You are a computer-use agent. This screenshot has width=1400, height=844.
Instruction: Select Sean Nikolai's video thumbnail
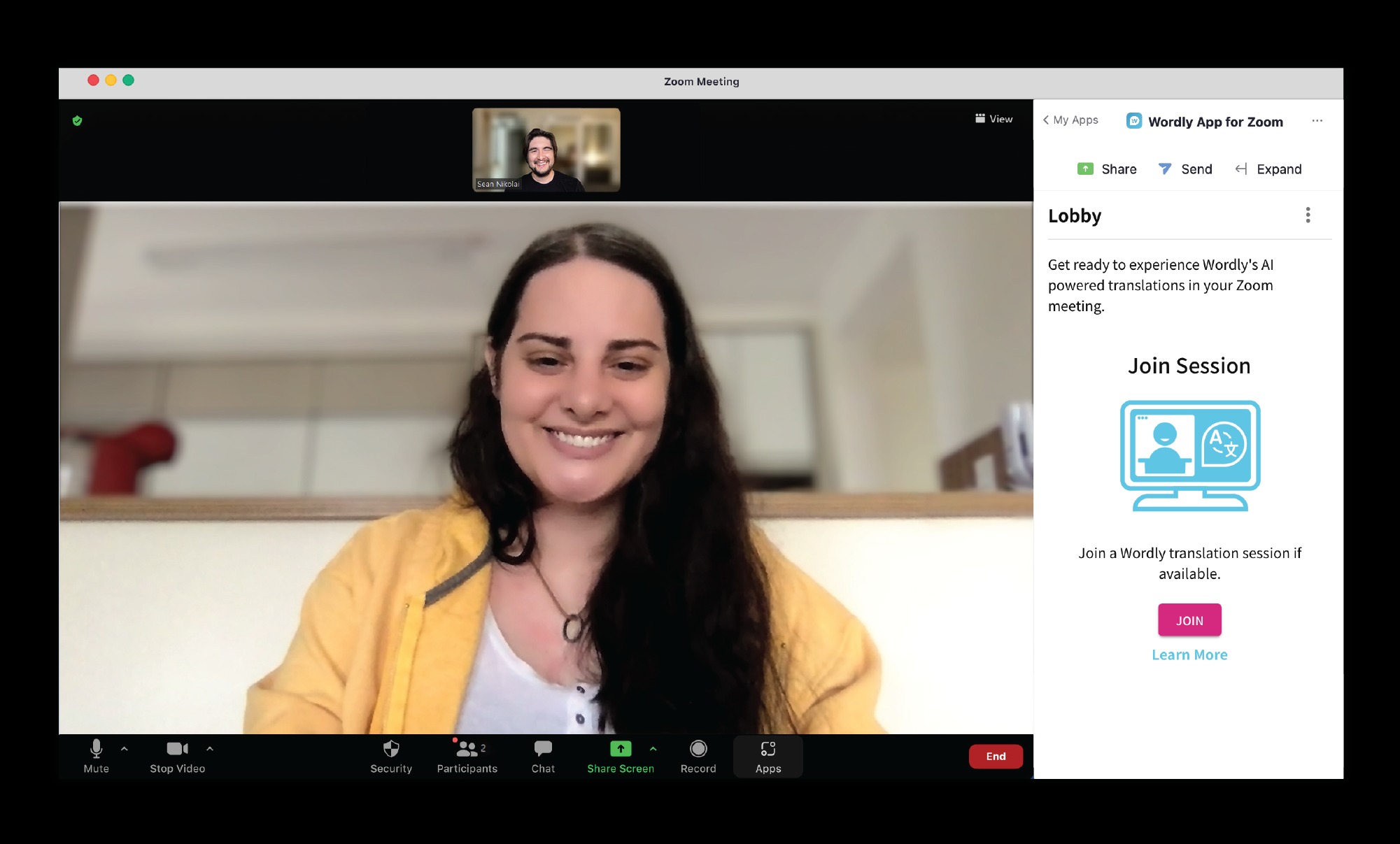[546, 150]
